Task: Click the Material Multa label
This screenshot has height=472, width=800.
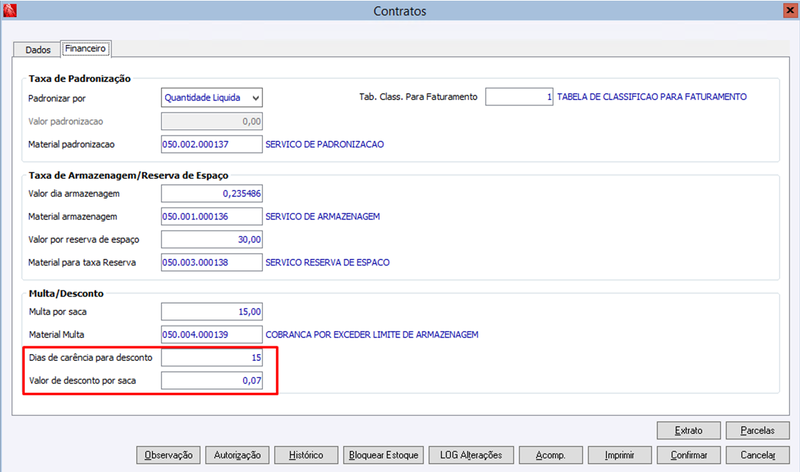Action: click(x=56, y=335)
